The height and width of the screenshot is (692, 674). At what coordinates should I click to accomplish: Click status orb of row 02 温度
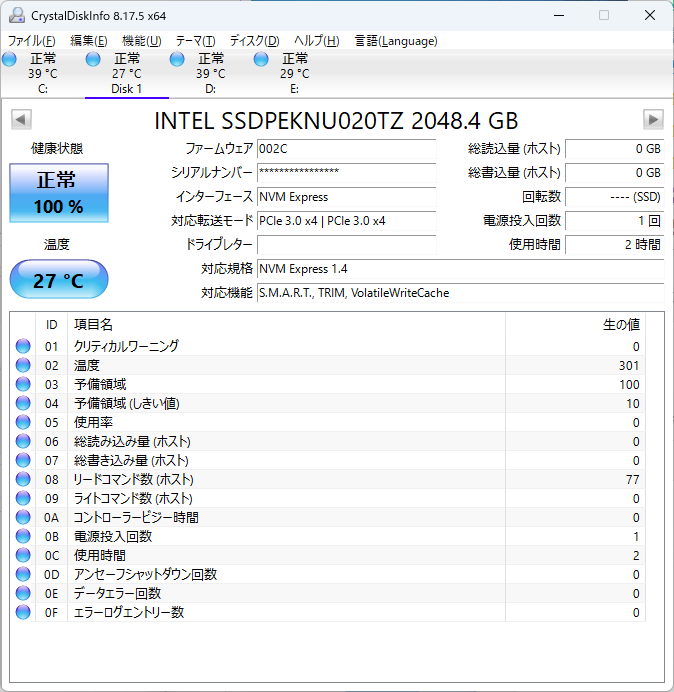coord(23,365)
